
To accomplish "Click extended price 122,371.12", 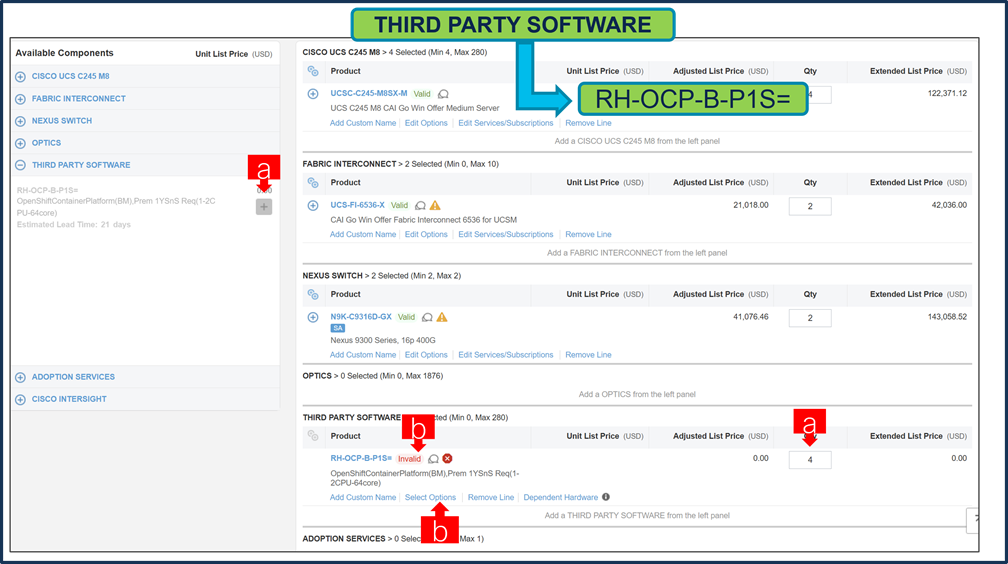I will [947, 93].
